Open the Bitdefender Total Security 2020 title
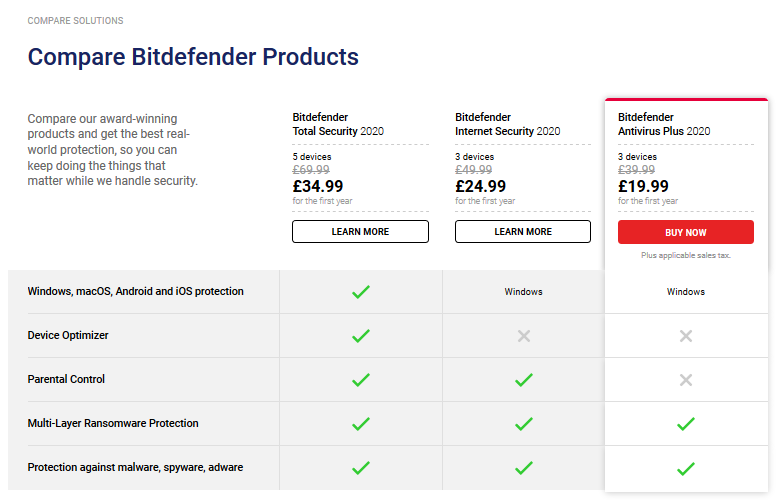Viewport: 776px width, 500px height. 338,124
